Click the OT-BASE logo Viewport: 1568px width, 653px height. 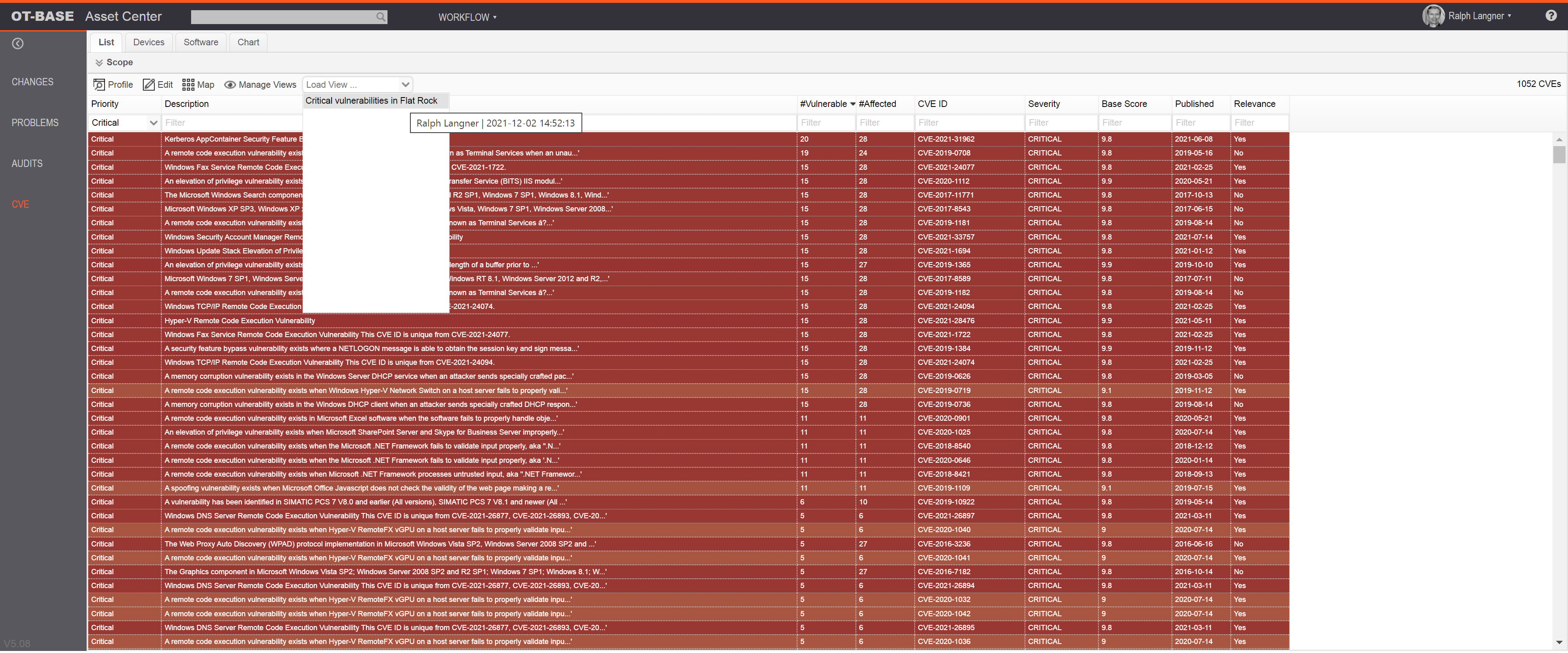[42, 16]
